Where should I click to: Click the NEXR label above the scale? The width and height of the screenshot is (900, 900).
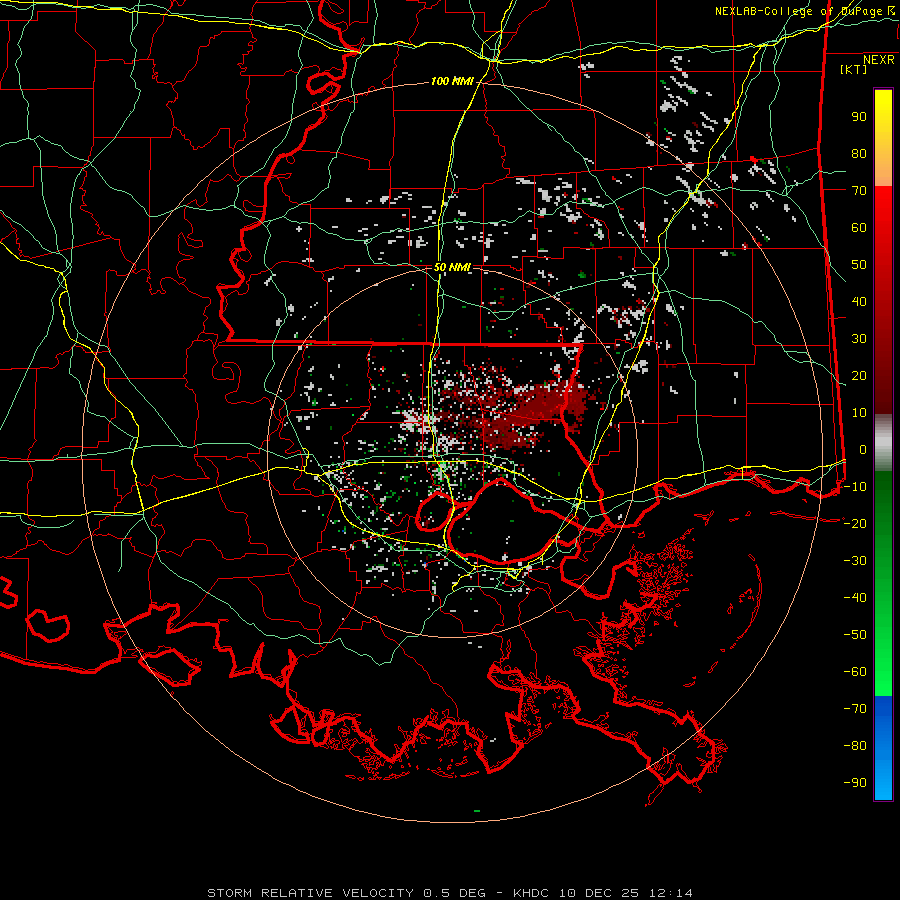(878, 60)
